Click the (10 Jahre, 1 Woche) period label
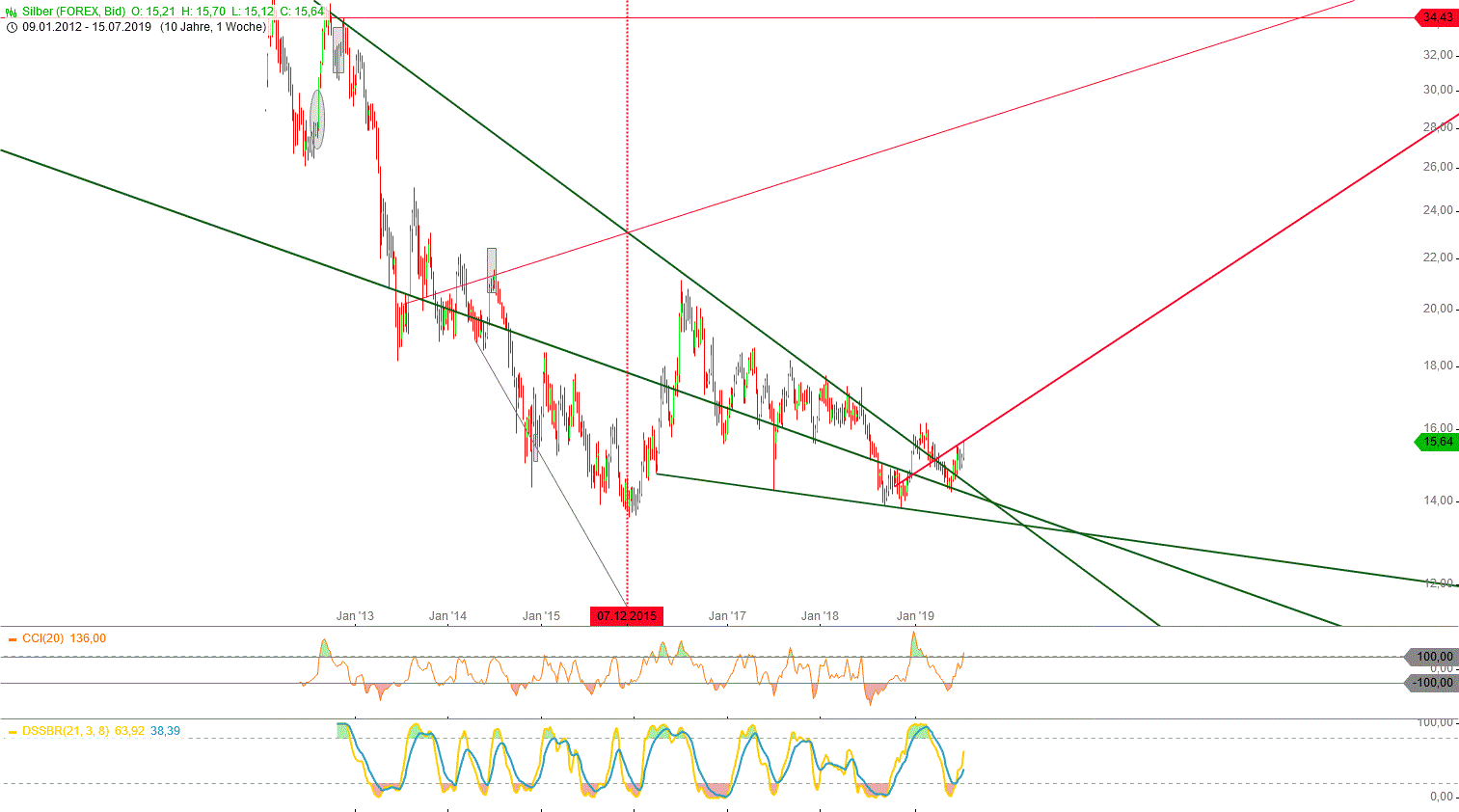The image size is (1459, 812). point(213,27)
